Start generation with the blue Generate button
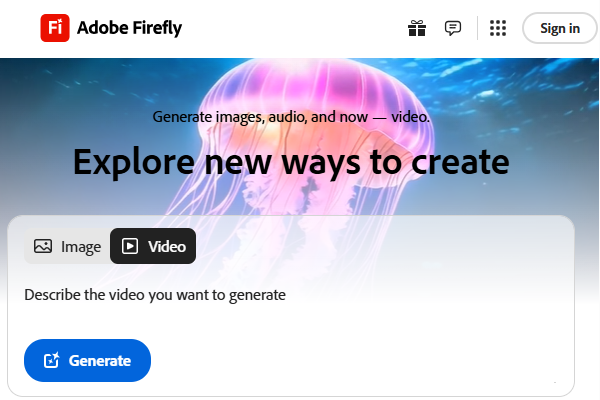600x400 pixels. (87, 360)
